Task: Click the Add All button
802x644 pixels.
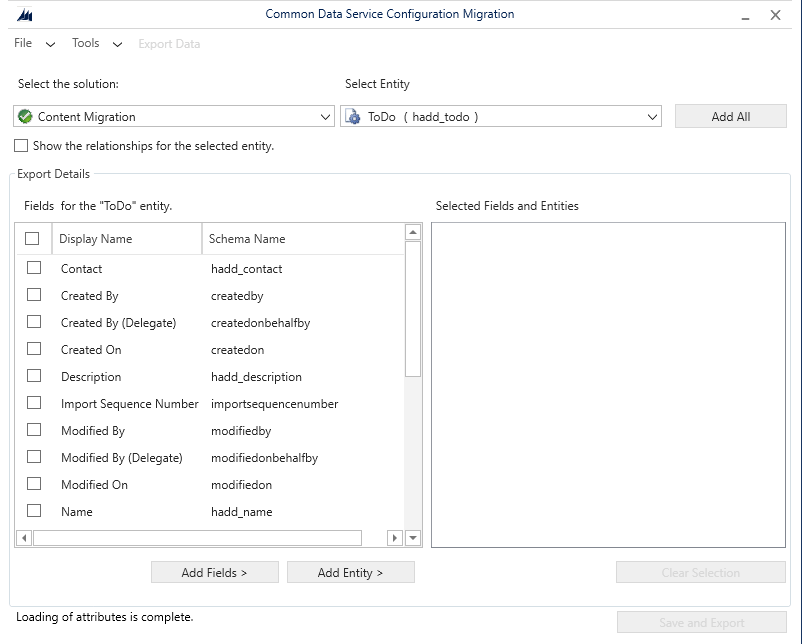Action: click(730, 117)
